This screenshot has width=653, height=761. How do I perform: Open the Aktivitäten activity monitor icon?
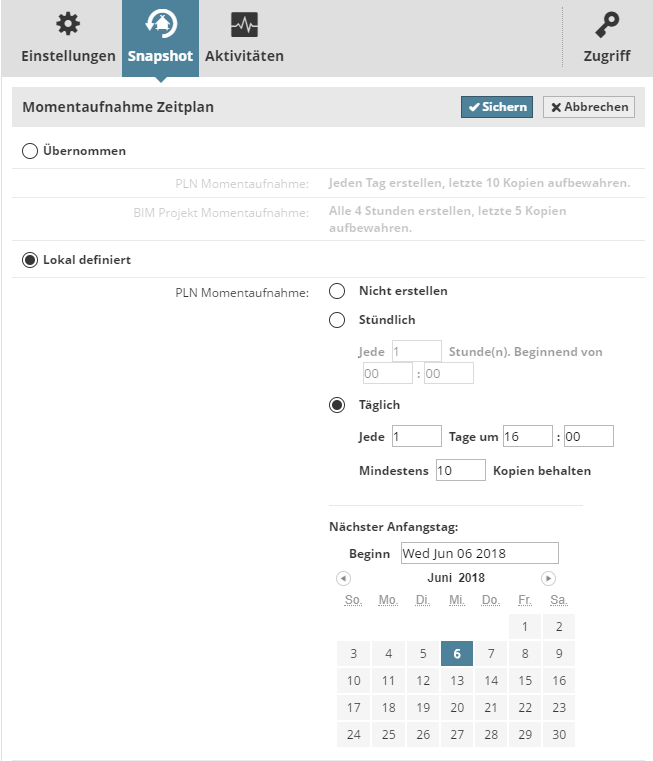[244, 24]
